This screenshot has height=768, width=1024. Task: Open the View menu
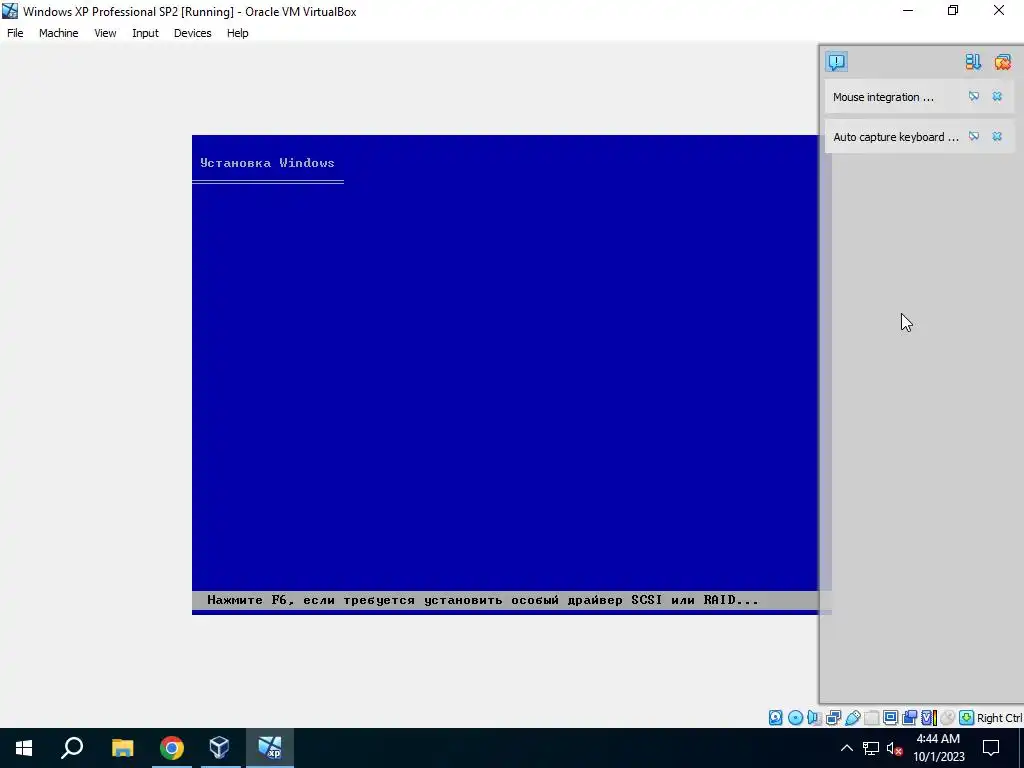coord(105,33)
